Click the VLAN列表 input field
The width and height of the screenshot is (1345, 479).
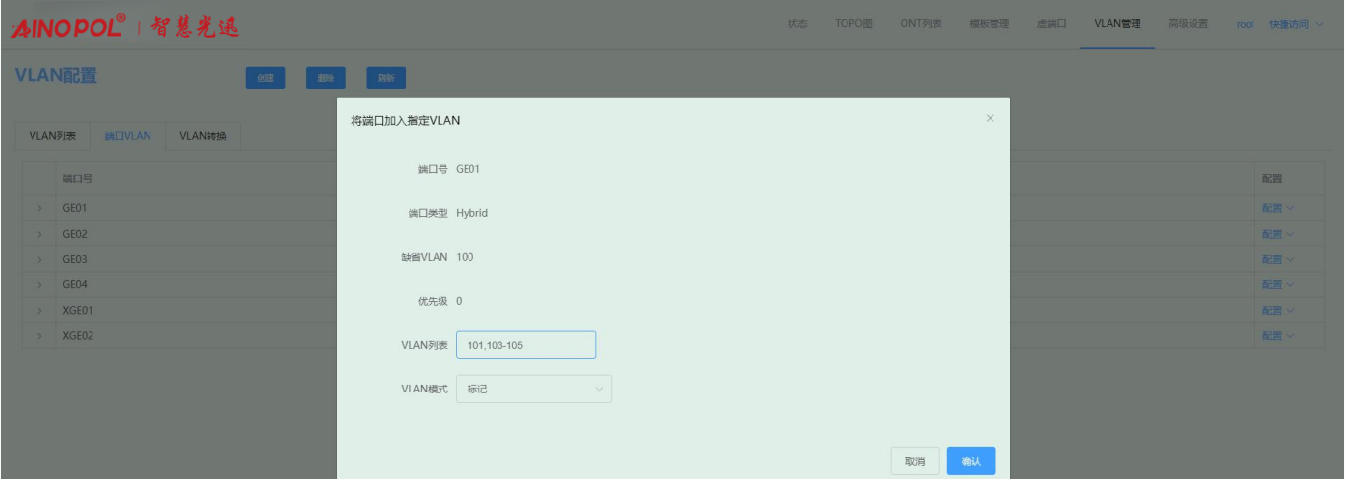tap(525, 345)
